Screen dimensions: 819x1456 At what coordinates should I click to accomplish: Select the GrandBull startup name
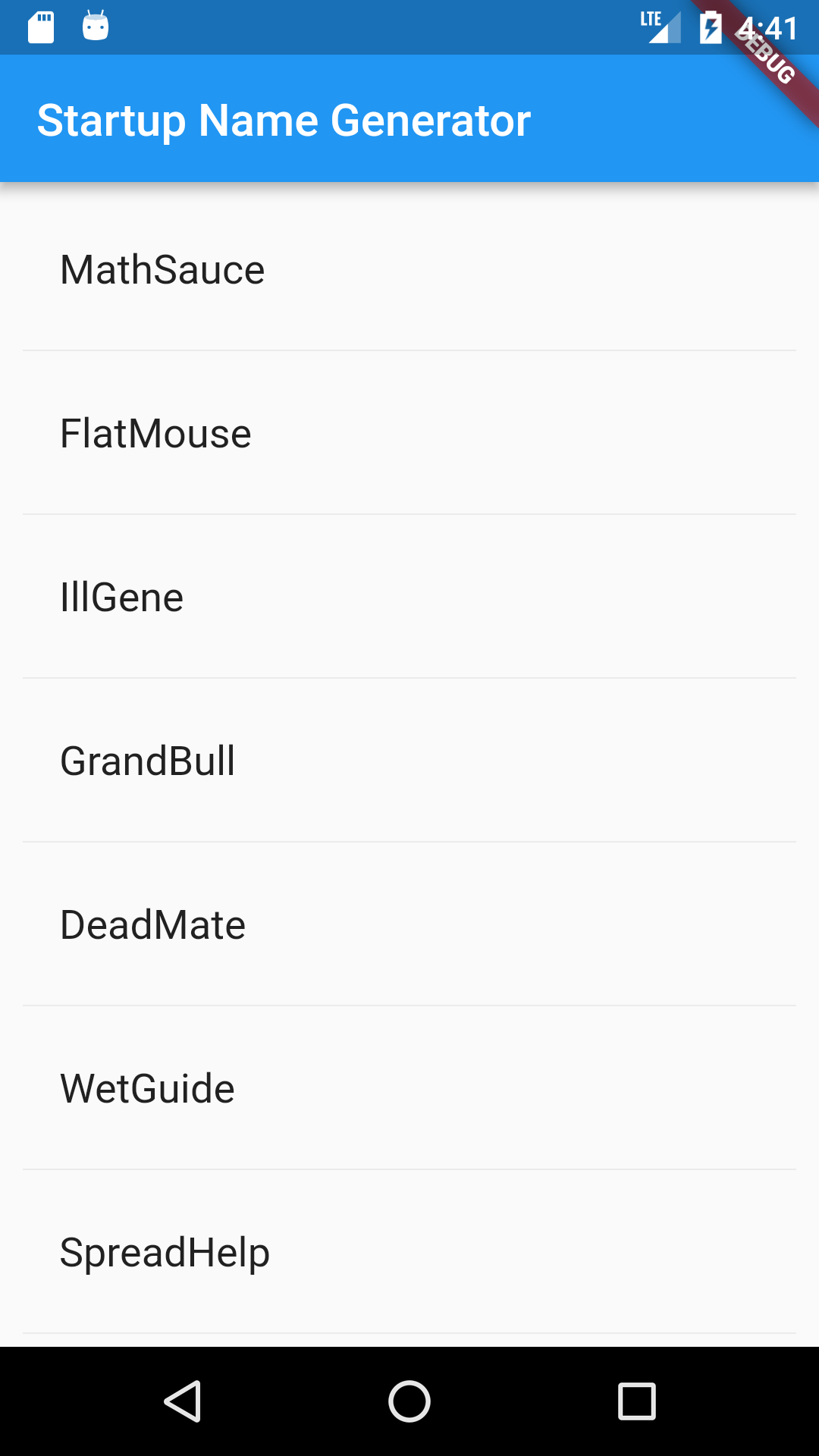(x=148, y=761)
